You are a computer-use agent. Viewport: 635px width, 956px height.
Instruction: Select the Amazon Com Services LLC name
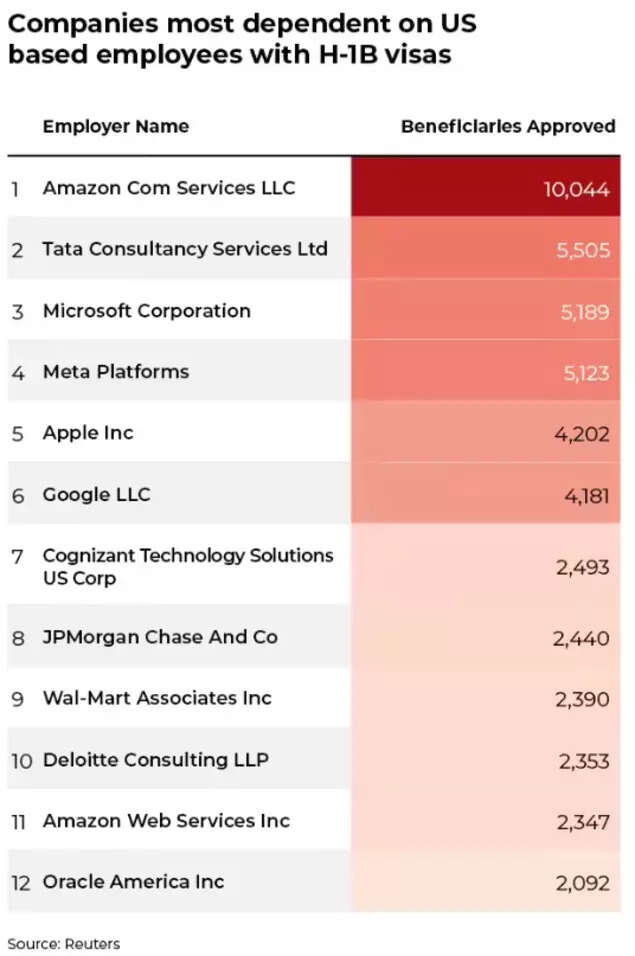point(168,188)
